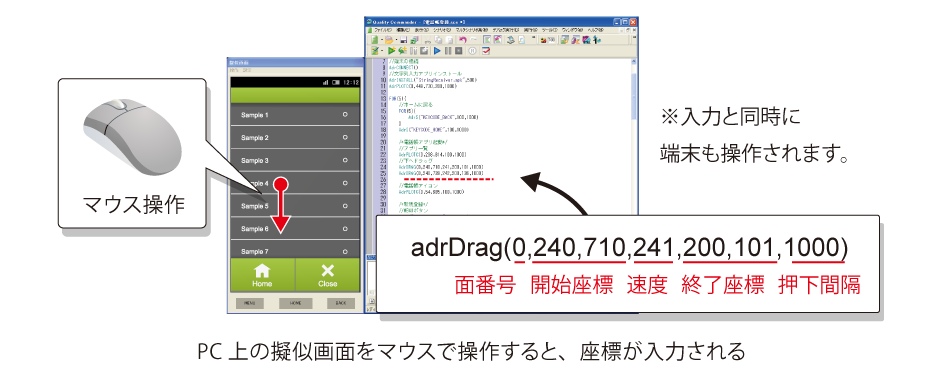Open the last menu bar item (Help)

pos(595,30)
